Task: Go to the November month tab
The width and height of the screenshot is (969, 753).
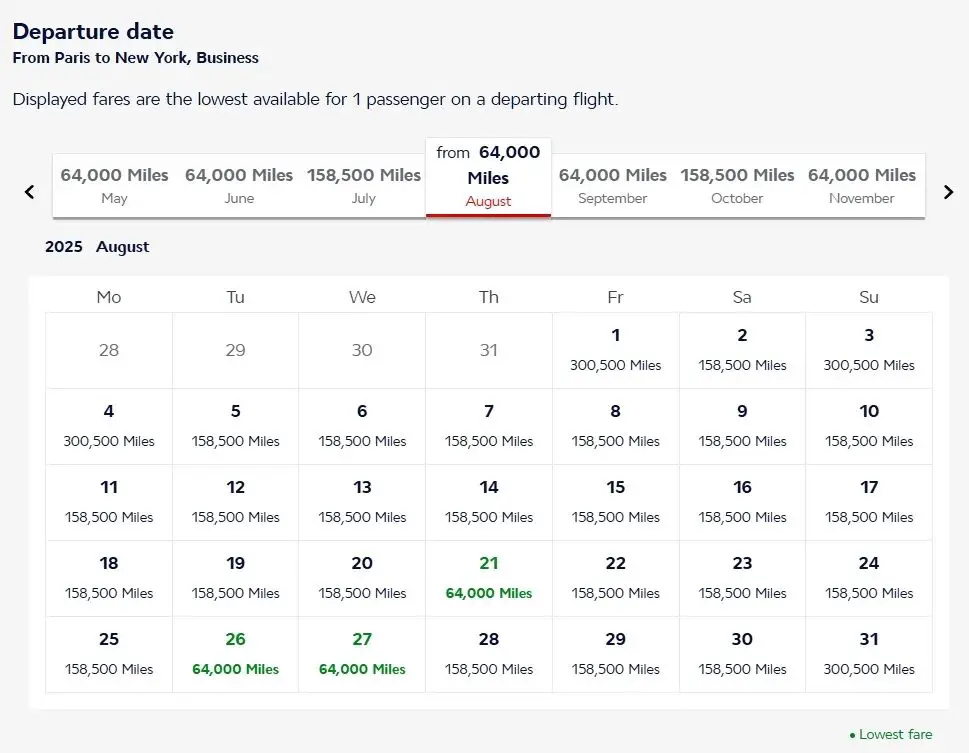Action: coord(861,185)
